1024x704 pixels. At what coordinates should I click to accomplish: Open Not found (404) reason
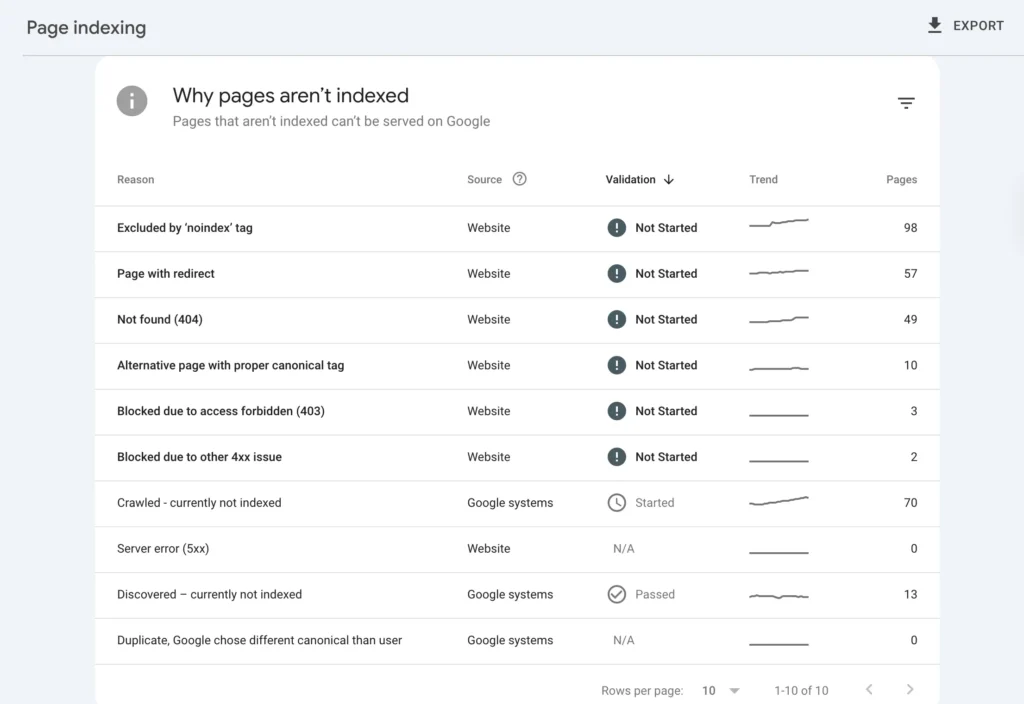coord(160,319)
